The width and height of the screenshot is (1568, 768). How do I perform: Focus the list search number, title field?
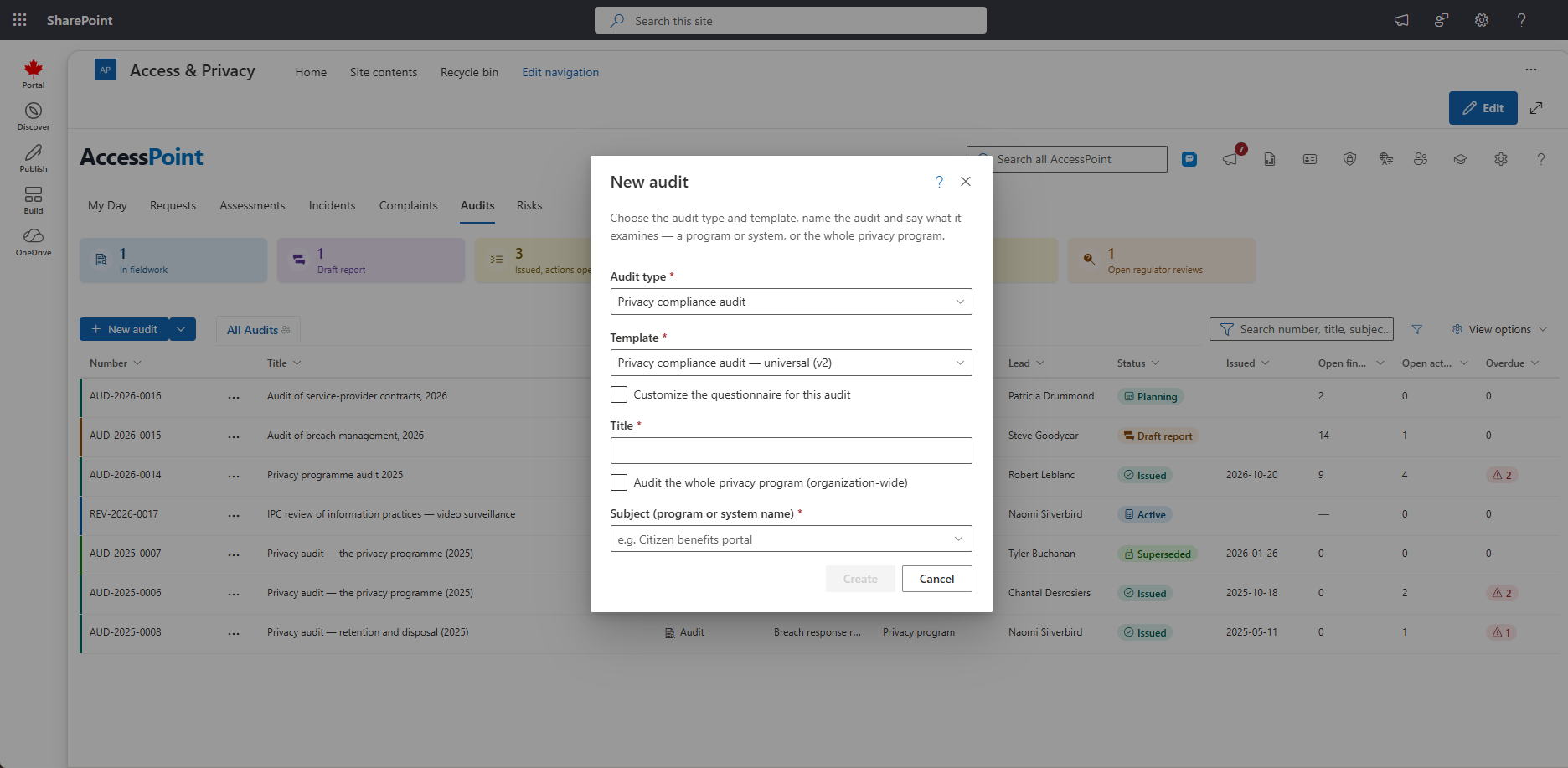tap(1301, 329)
